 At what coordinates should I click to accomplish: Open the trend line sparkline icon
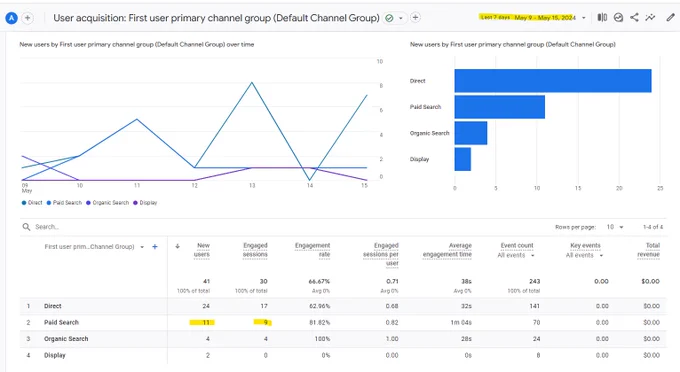650,17
